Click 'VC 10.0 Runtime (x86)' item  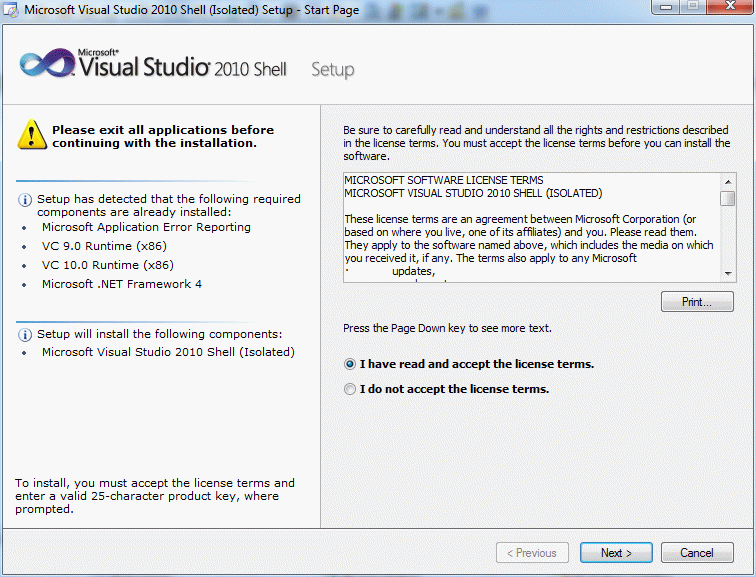(108, 265)
